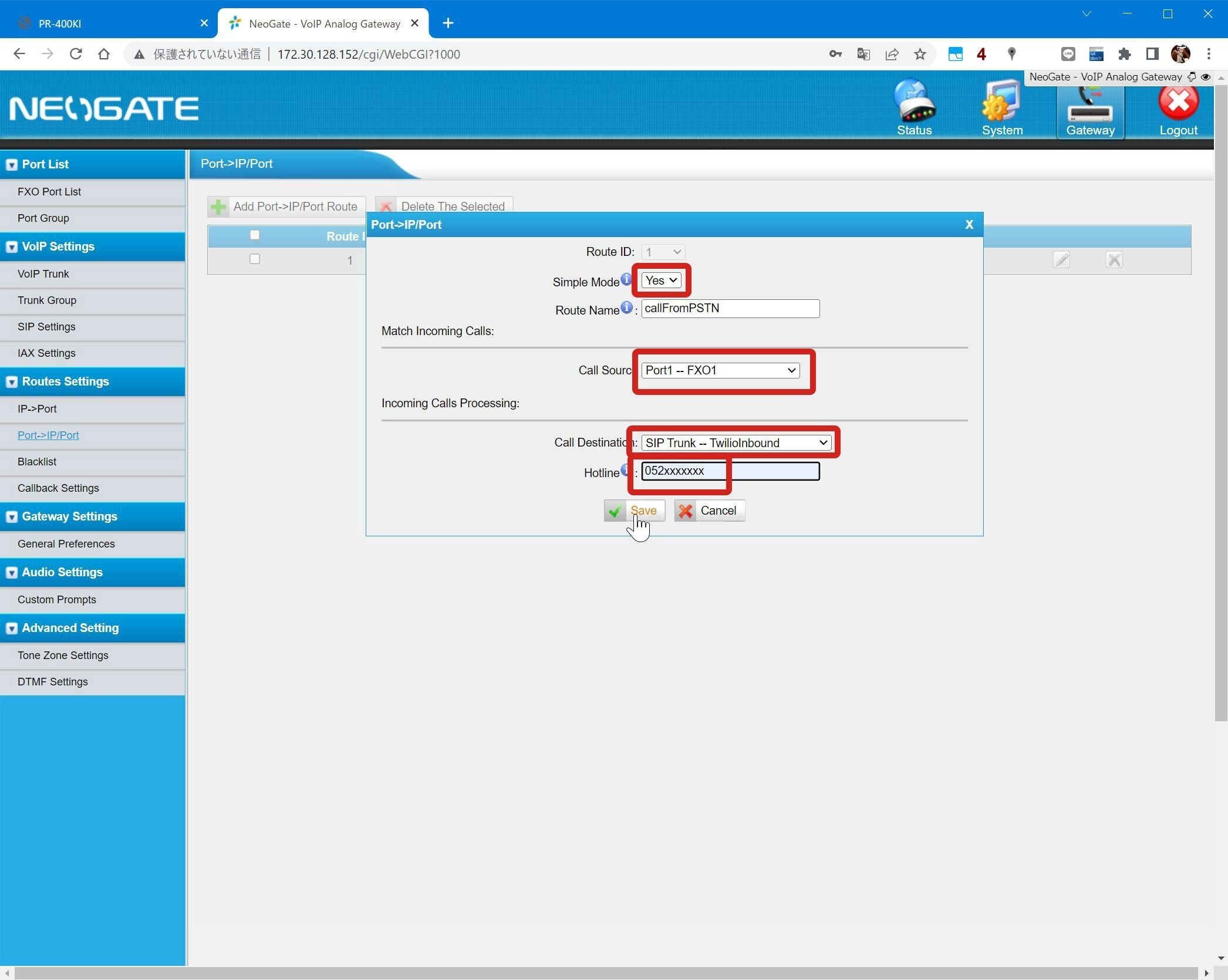The height and width of the screenshot is (980, 1228).
Task: Check the checkbox for route 1
Action: (x=254, y=259)
